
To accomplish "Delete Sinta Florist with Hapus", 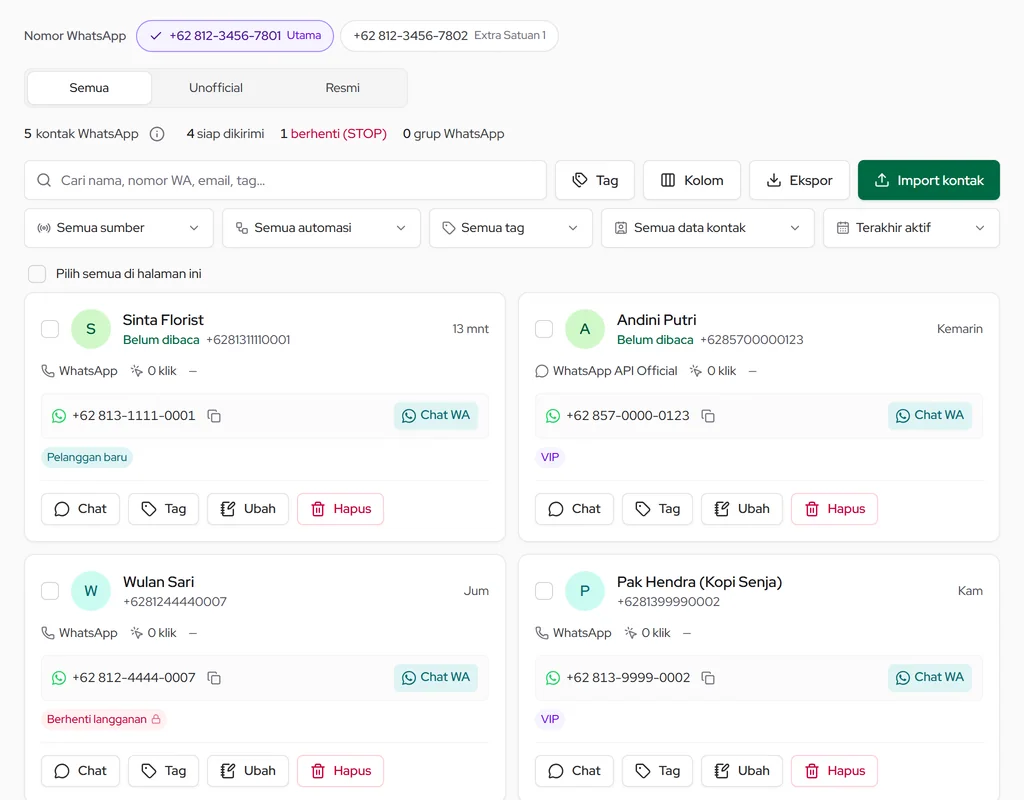I will point(340,509).
